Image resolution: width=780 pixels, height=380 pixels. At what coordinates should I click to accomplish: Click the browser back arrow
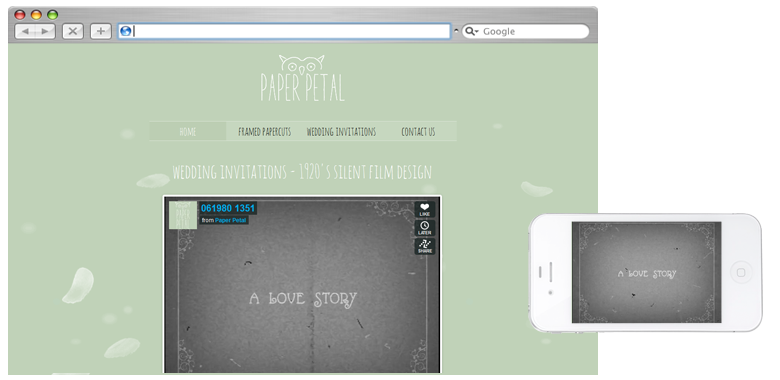click(x=25, y=31)
